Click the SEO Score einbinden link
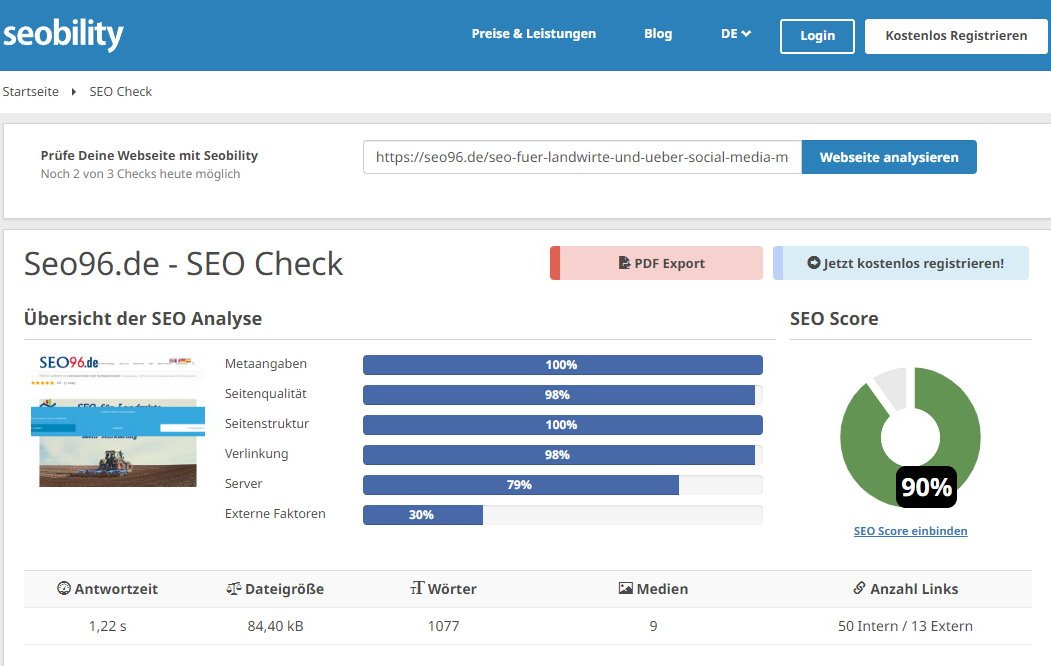The width and height of the screenshot is (1051, 666). 910,531
